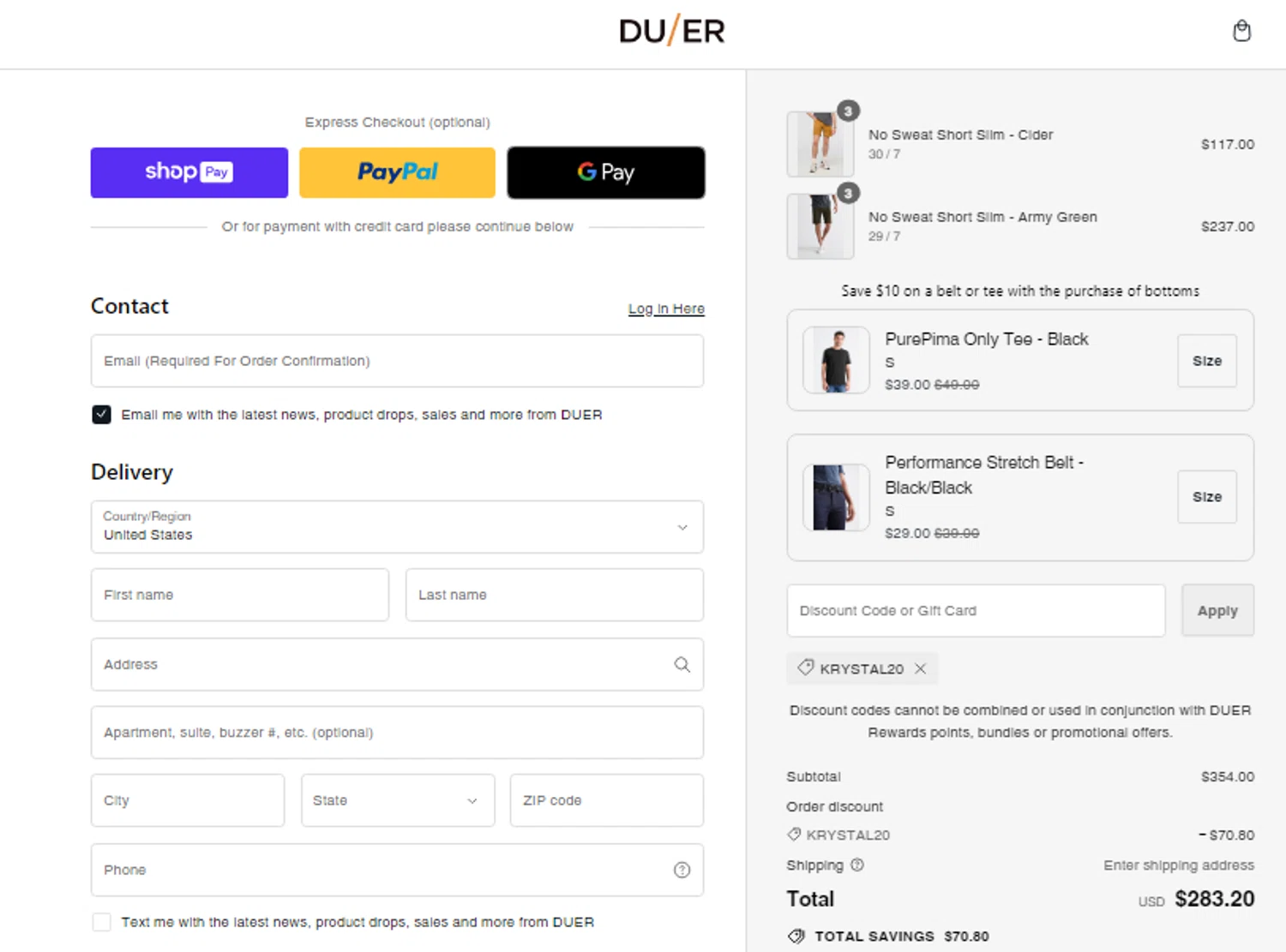Pay with PayPal

397,172
